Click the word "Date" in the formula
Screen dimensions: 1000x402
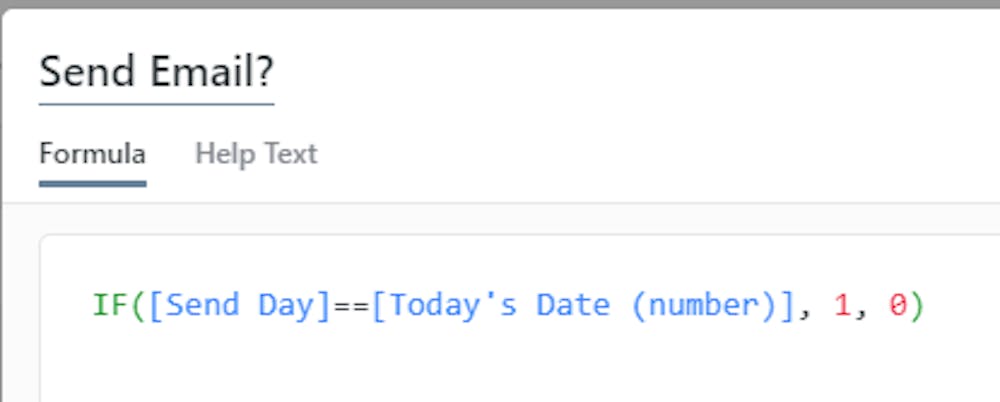[573, 306]
